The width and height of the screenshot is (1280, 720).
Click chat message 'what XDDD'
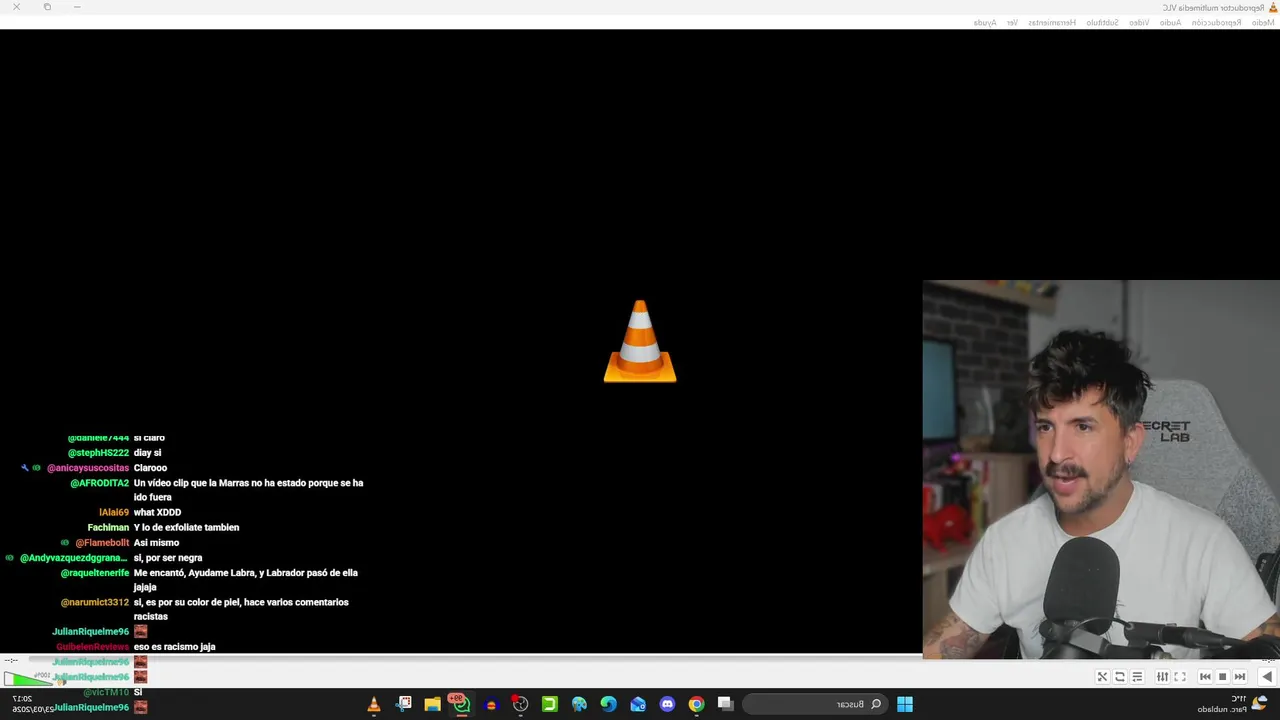click(x=157, y=513)
